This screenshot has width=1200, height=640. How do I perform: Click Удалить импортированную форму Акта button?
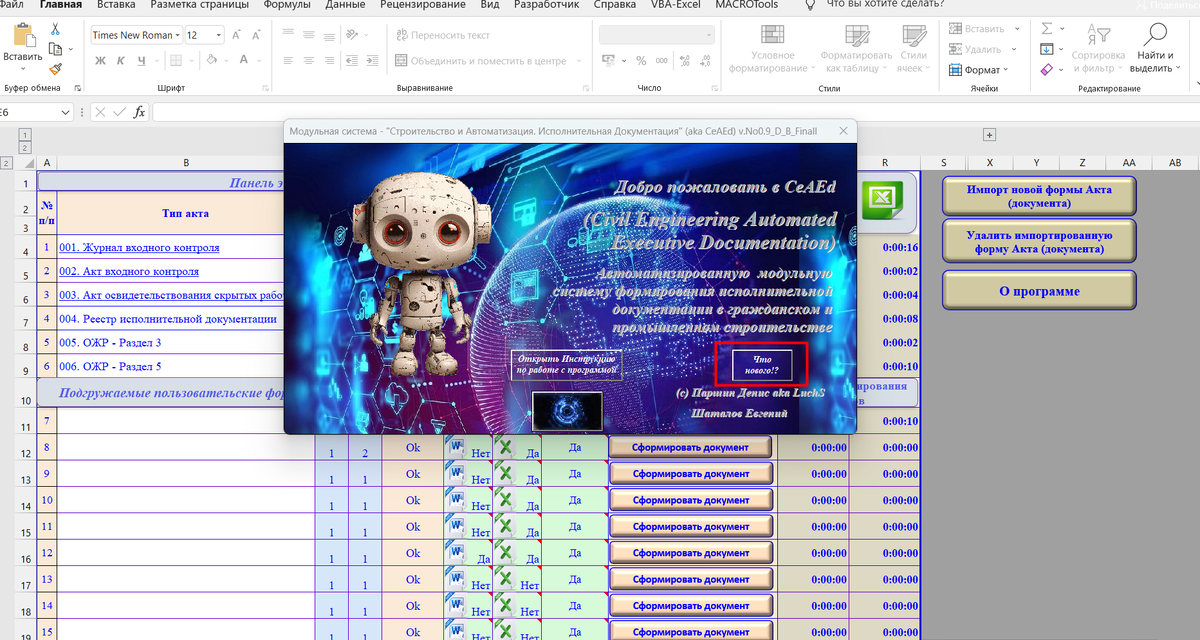[x=1039, y=242]
